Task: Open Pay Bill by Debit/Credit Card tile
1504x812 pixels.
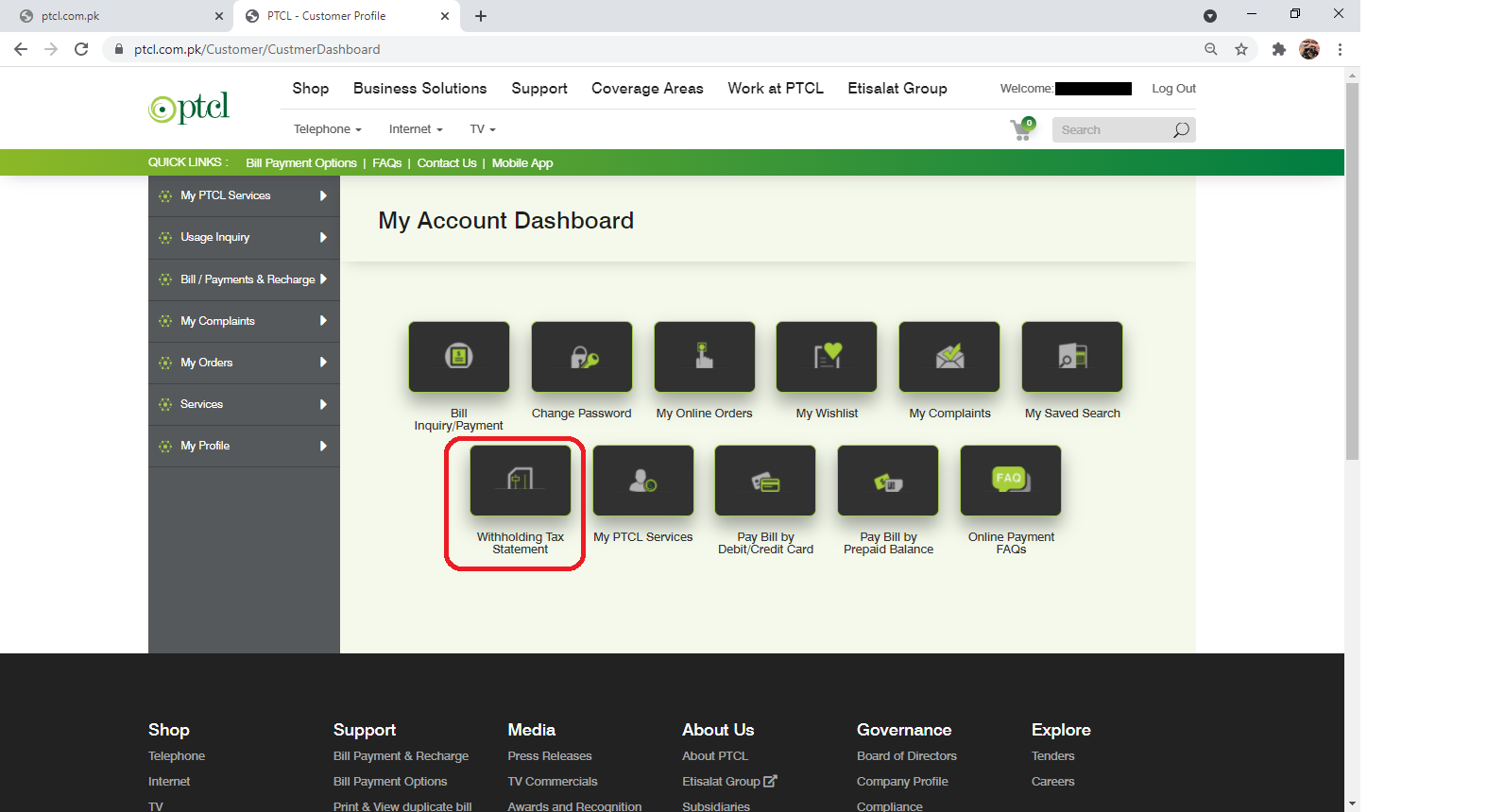Action: tap(765, 481)
